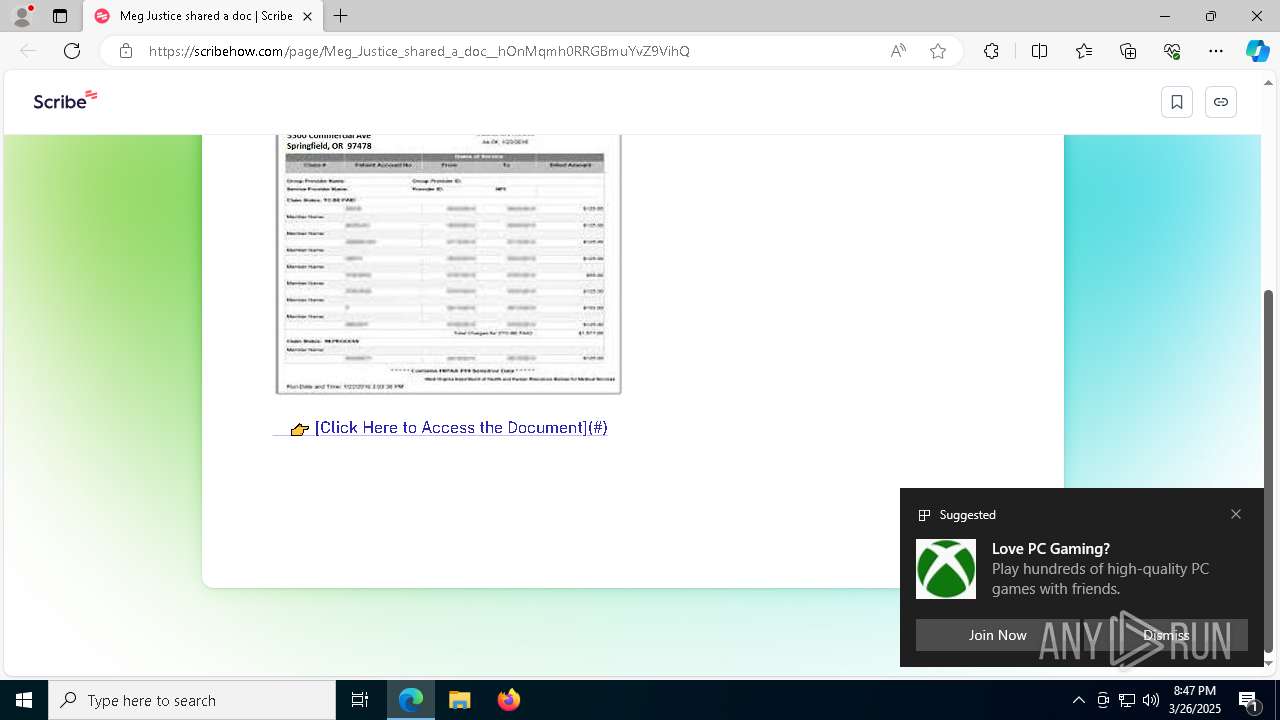The image size is (1280, 720).
Task: Open Collections panel
Action: (x=1128, y=51)
